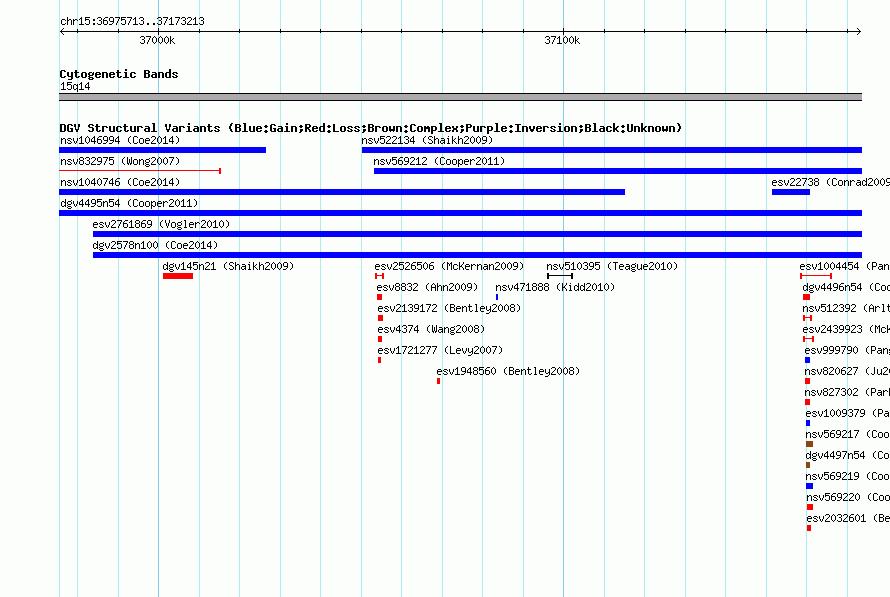Screen dimensions: 890x597
Task: Click the chr15:36975713..37173213 region label
Action: [132, 22]
